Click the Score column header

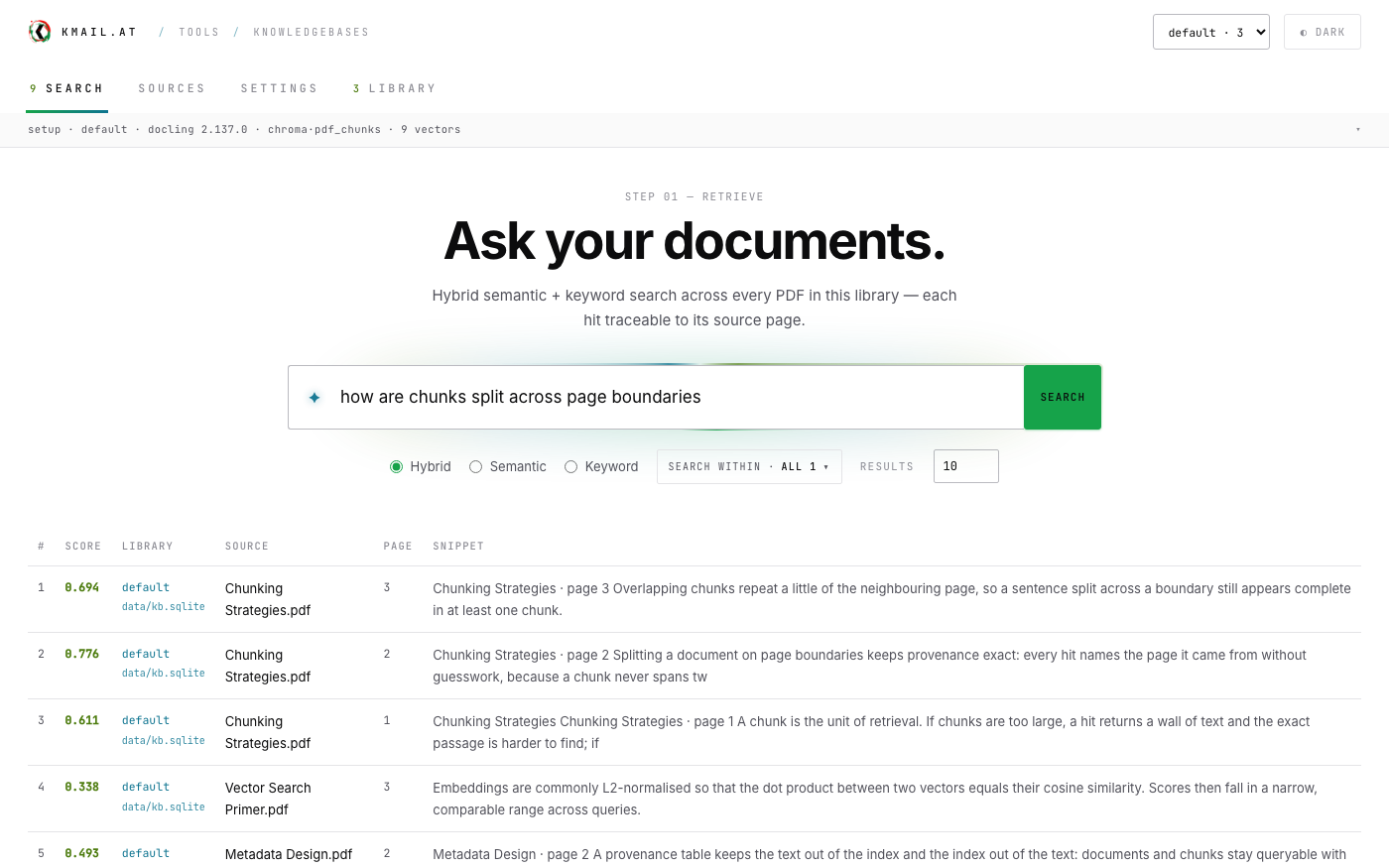pos(83,547)
